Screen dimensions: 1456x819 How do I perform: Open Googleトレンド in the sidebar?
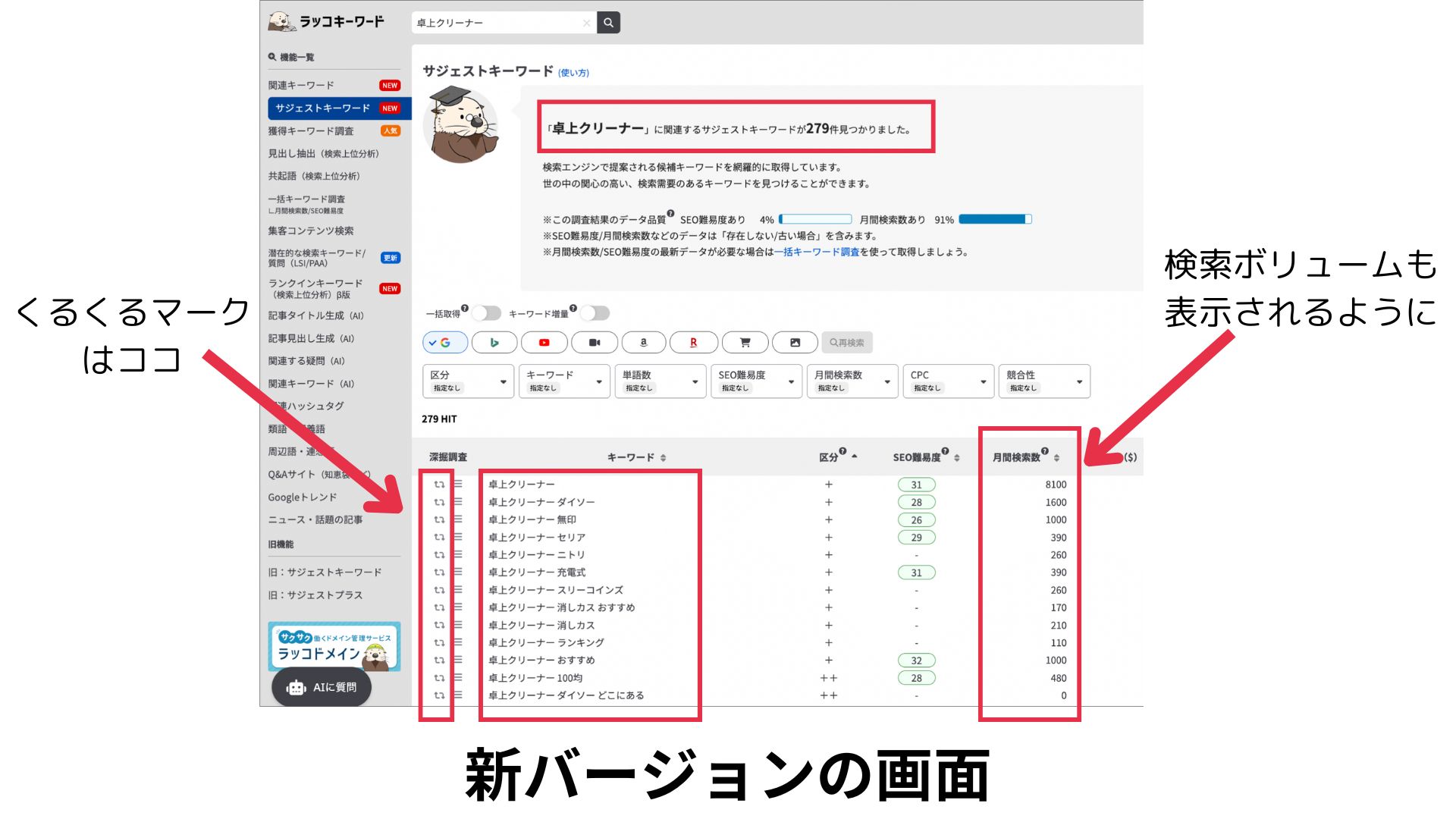tap(302, 497)
